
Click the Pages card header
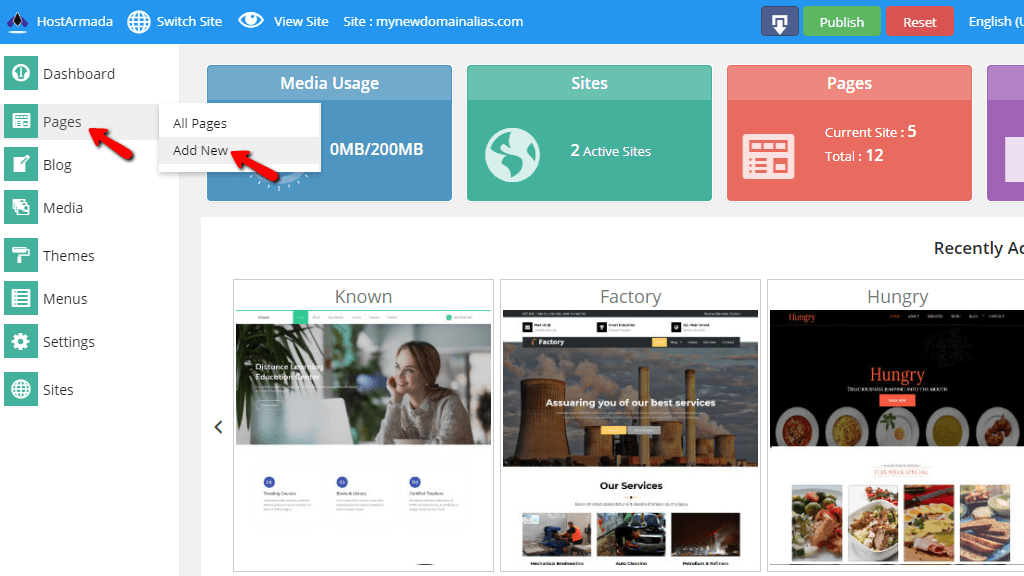click(849, 83)
